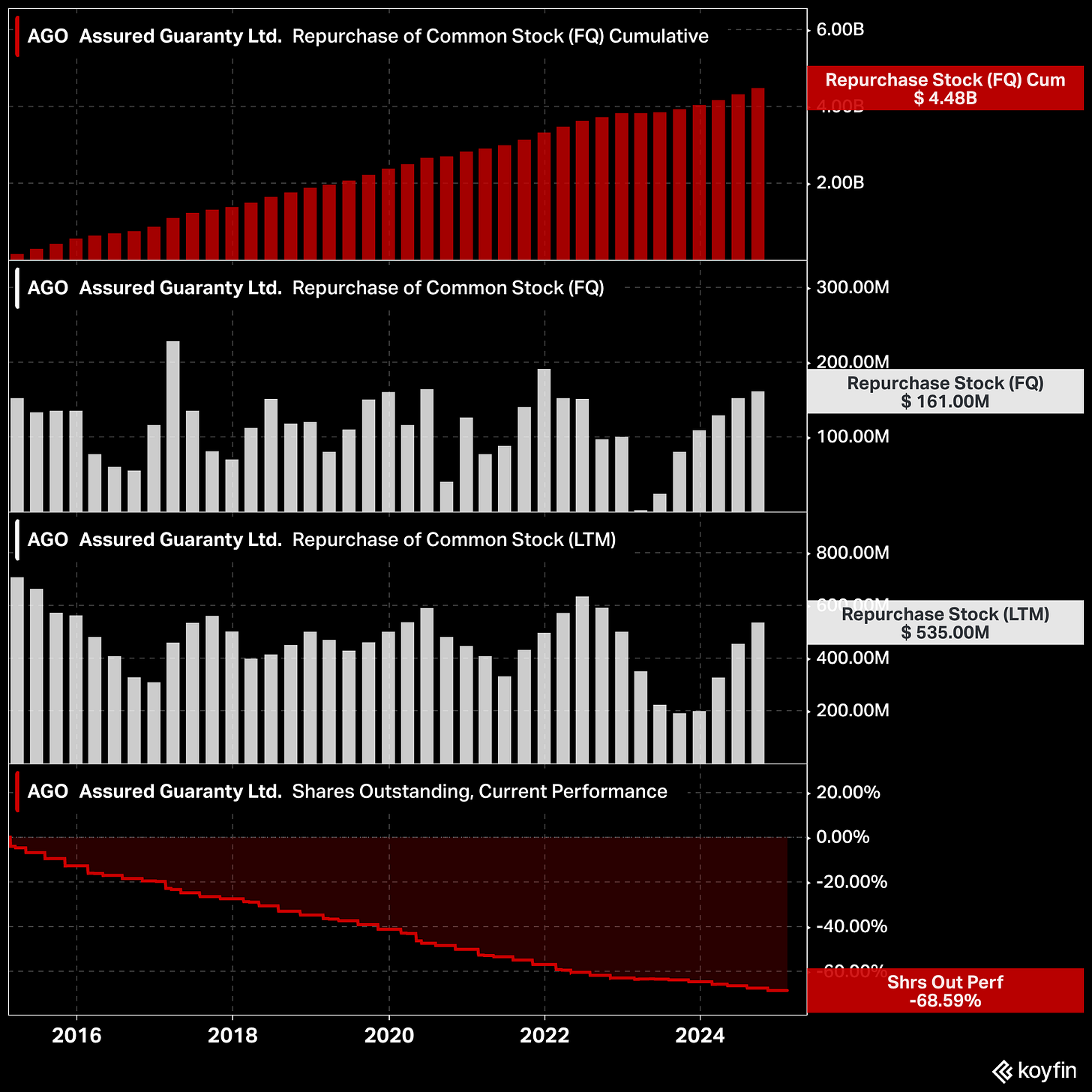Click the 2022 x-axis label

544,1036
